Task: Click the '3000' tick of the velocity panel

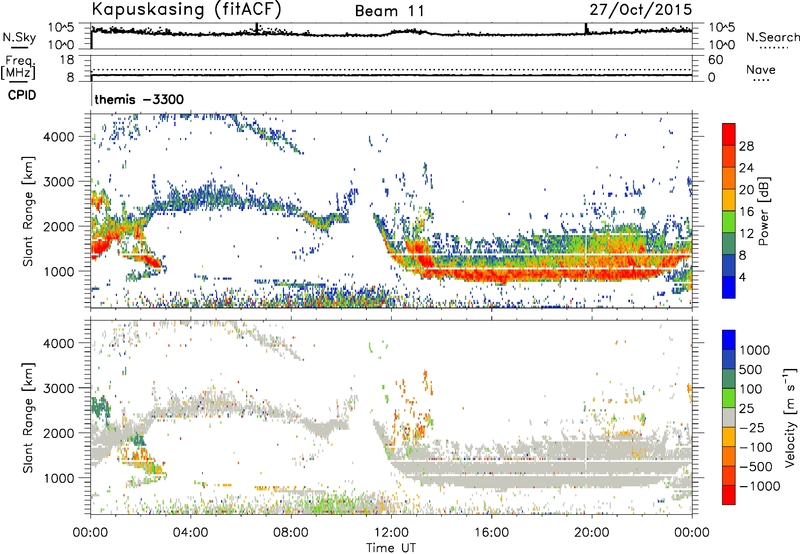Action: (x=59, y=388)
